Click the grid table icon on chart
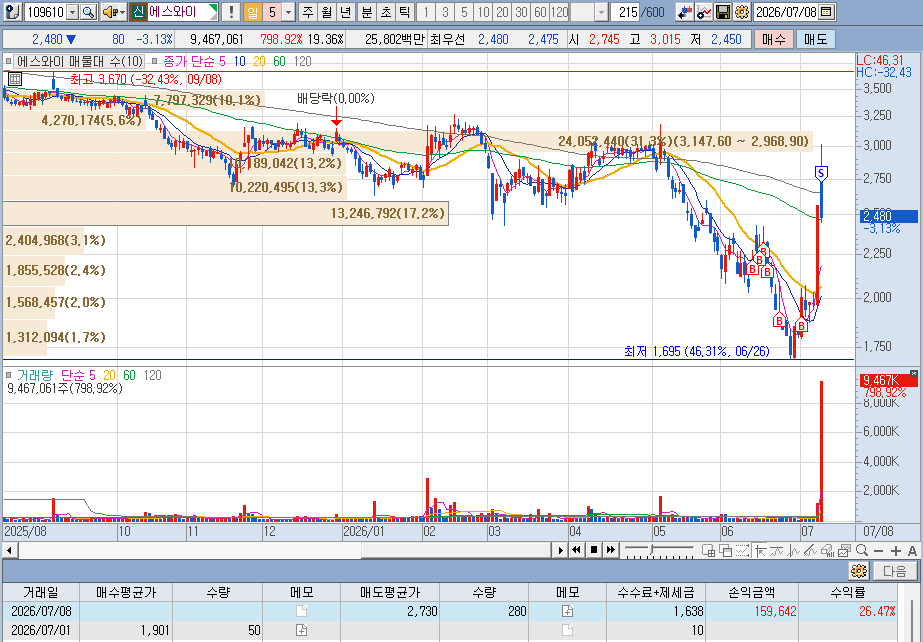923x642 pixels. tap(15, 78)
